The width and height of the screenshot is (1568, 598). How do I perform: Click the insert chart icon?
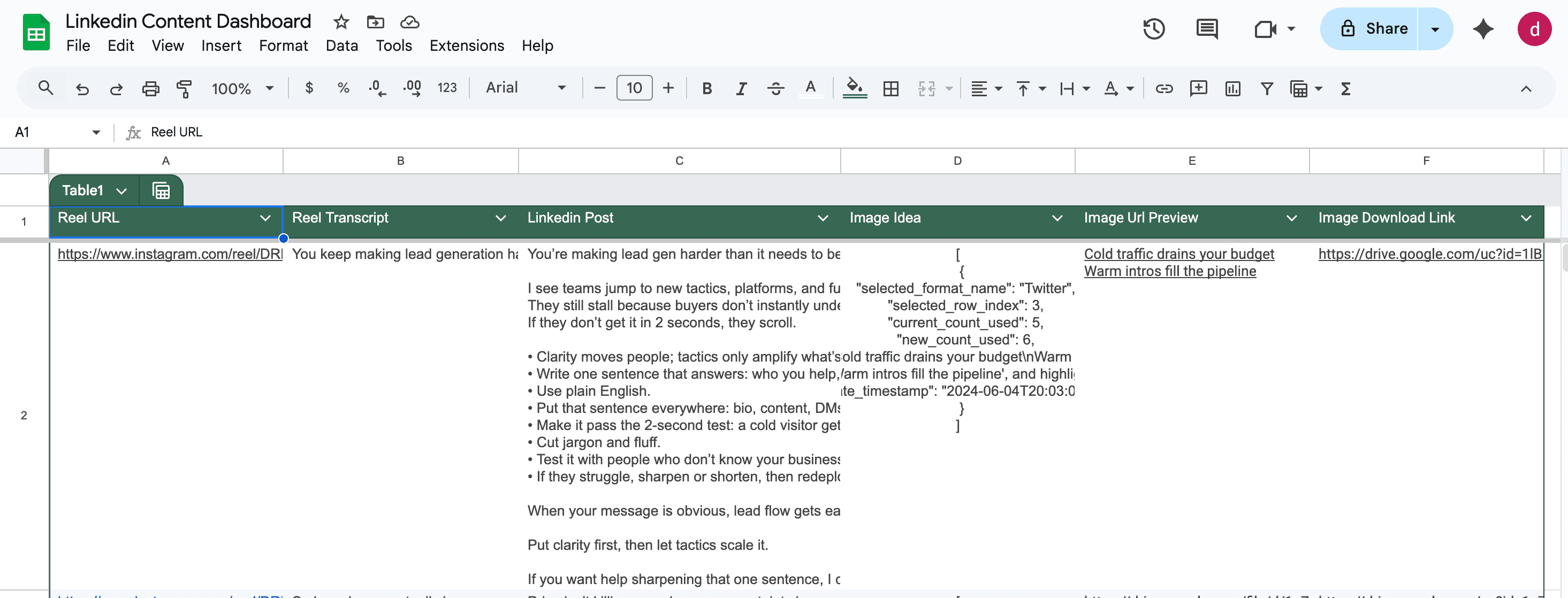1232,89
